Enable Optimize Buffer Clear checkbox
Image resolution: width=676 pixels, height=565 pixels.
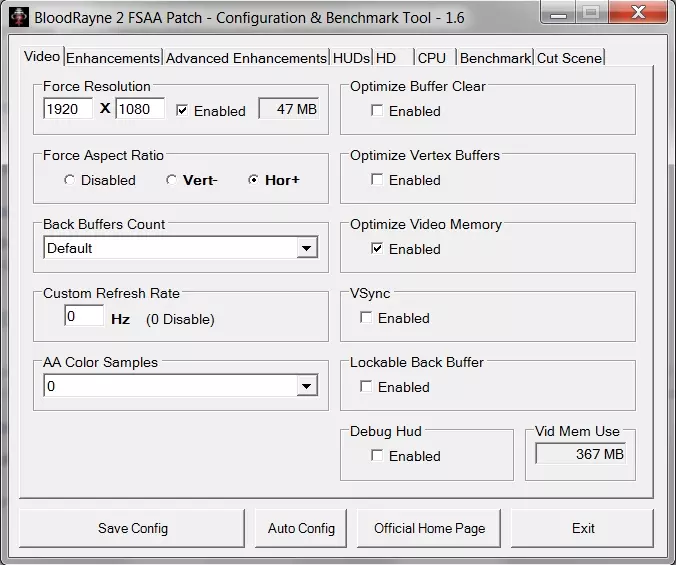point(377,111)
